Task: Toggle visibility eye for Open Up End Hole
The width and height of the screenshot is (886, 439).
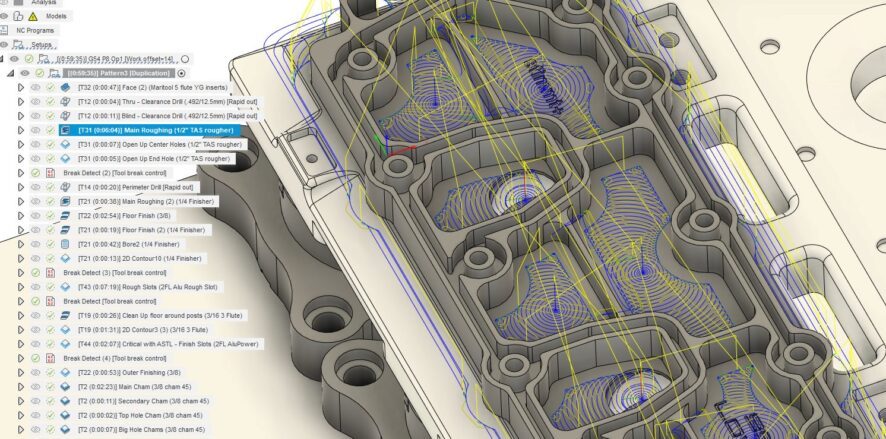Action: (36, 159)
